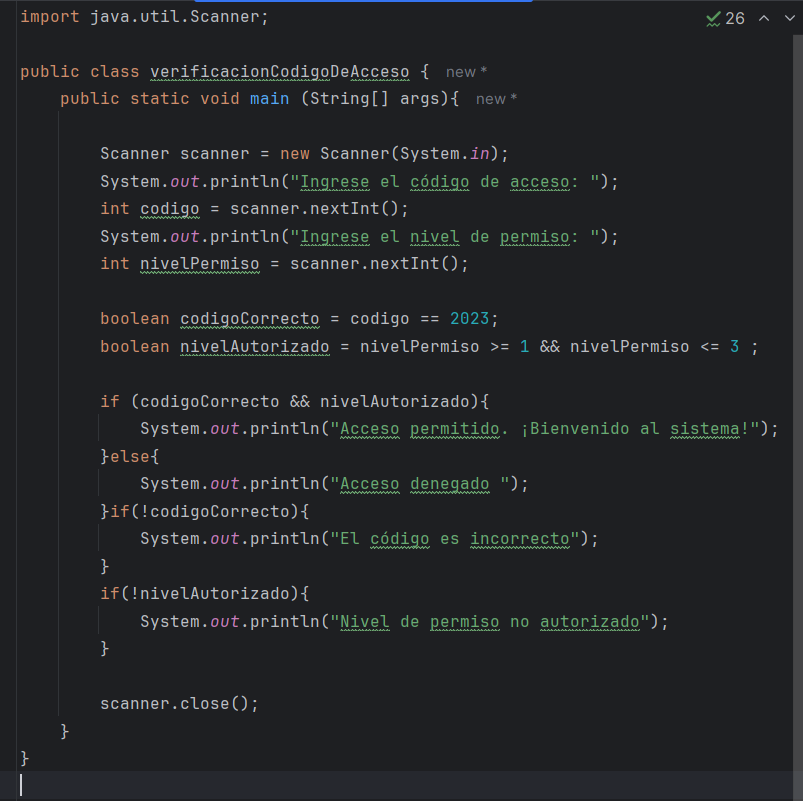The height and width of the screenshot is (801, 803).
Task: Click string 'Ingrese el nivel de permiso: '
Action: tap(445, 237)
